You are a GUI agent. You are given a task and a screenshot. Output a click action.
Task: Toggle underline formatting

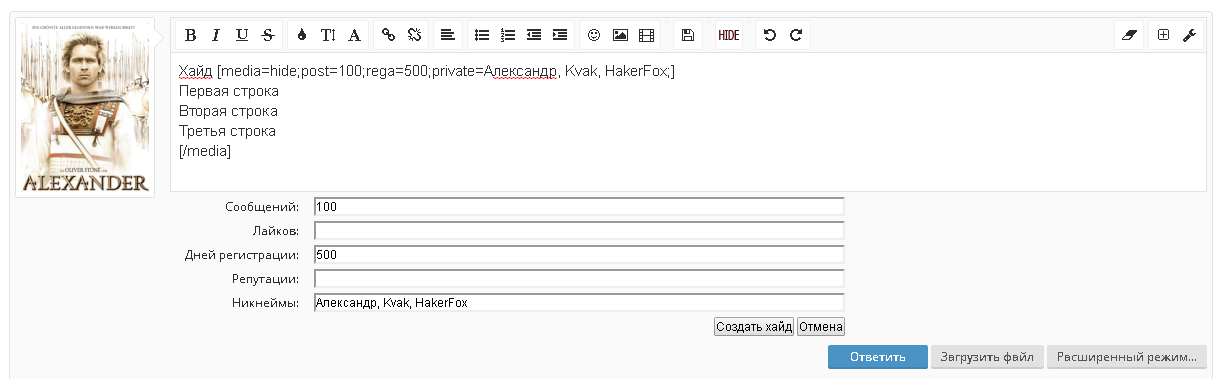point(242,35)
